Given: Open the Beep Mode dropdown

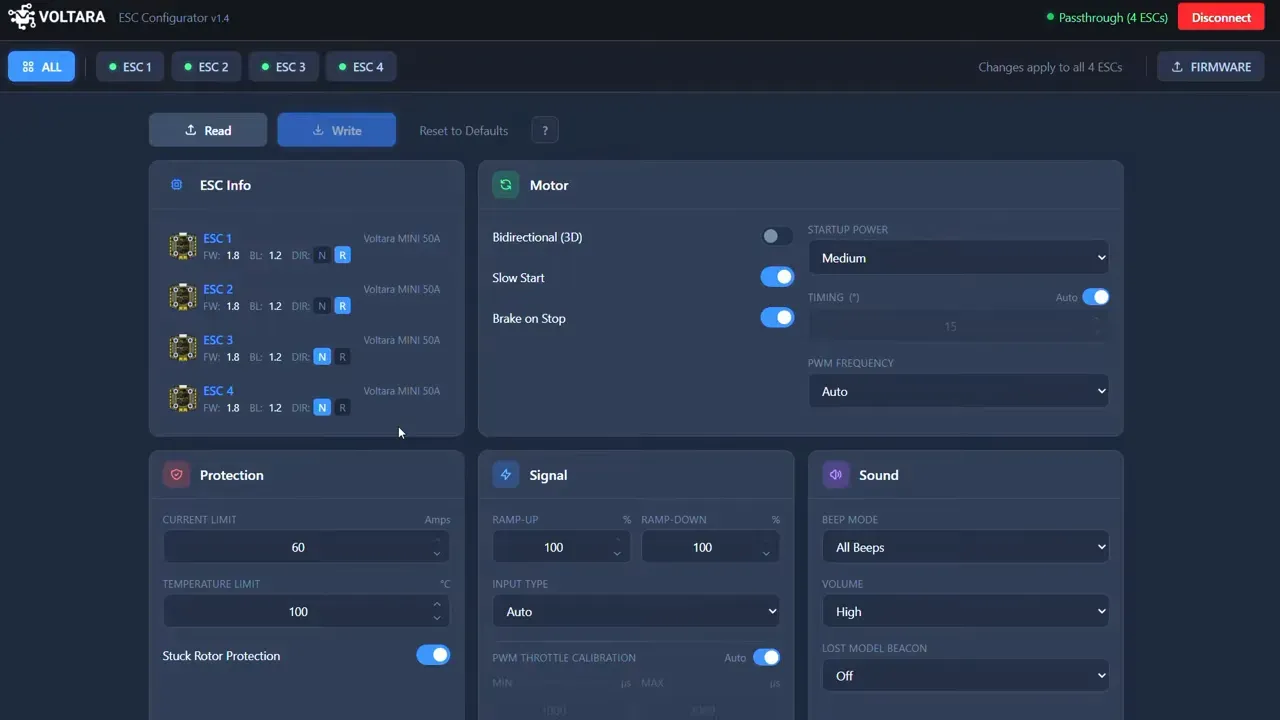Looking at the screenshot, I should click(966, 547).
